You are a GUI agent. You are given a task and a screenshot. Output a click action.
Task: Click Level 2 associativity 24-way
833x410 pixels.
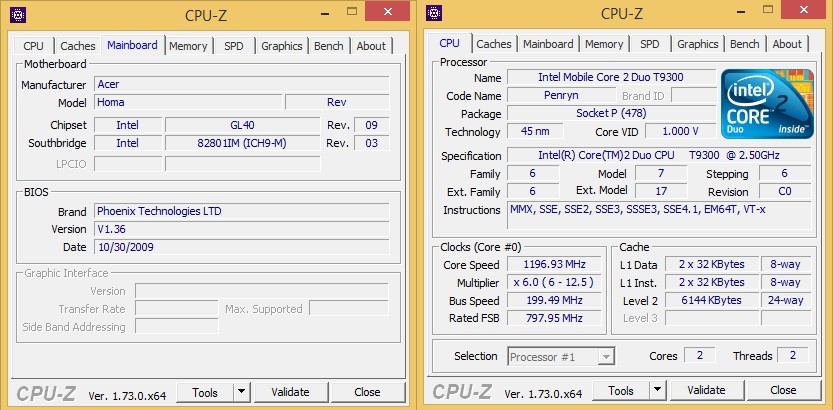coord(786,300)
